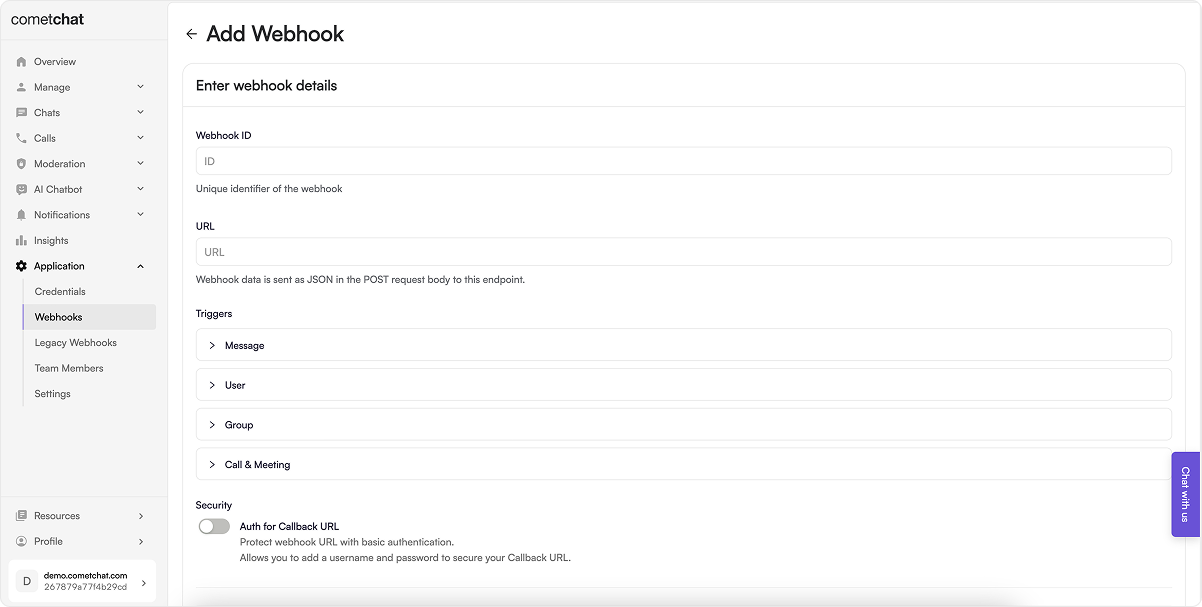Click the AI Chatbot robot icon
1202x607 pixels.
point(21,189)
